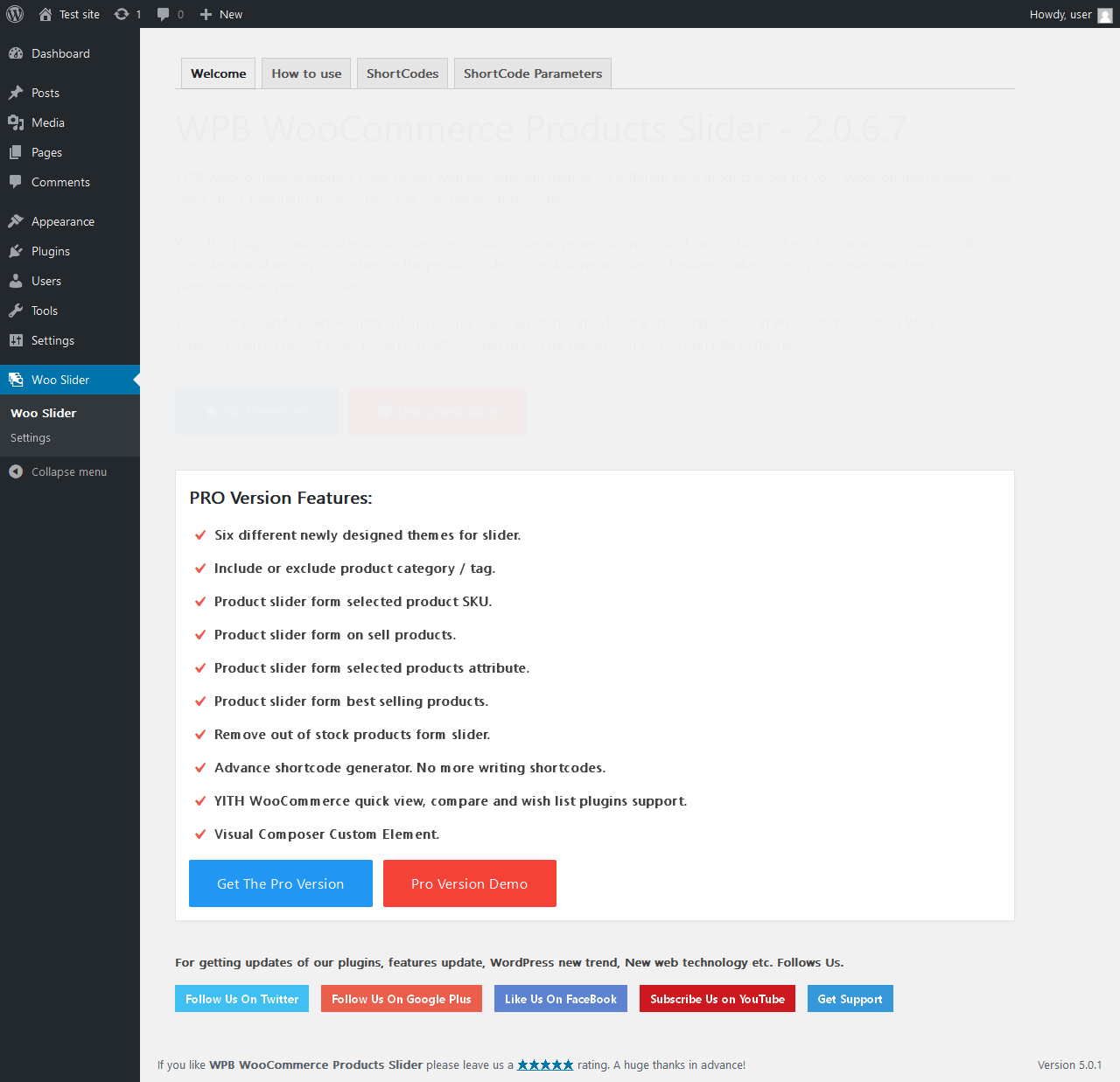Click checkmark beside "YITH WooCommerce quick view"

(200, 801)
